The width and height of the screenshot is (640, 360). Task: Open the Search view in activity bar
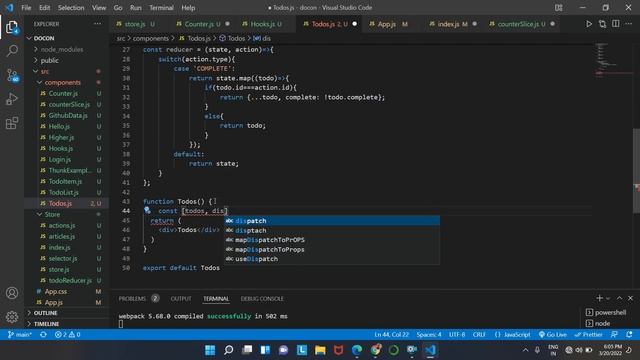click(x=12, y=51)
